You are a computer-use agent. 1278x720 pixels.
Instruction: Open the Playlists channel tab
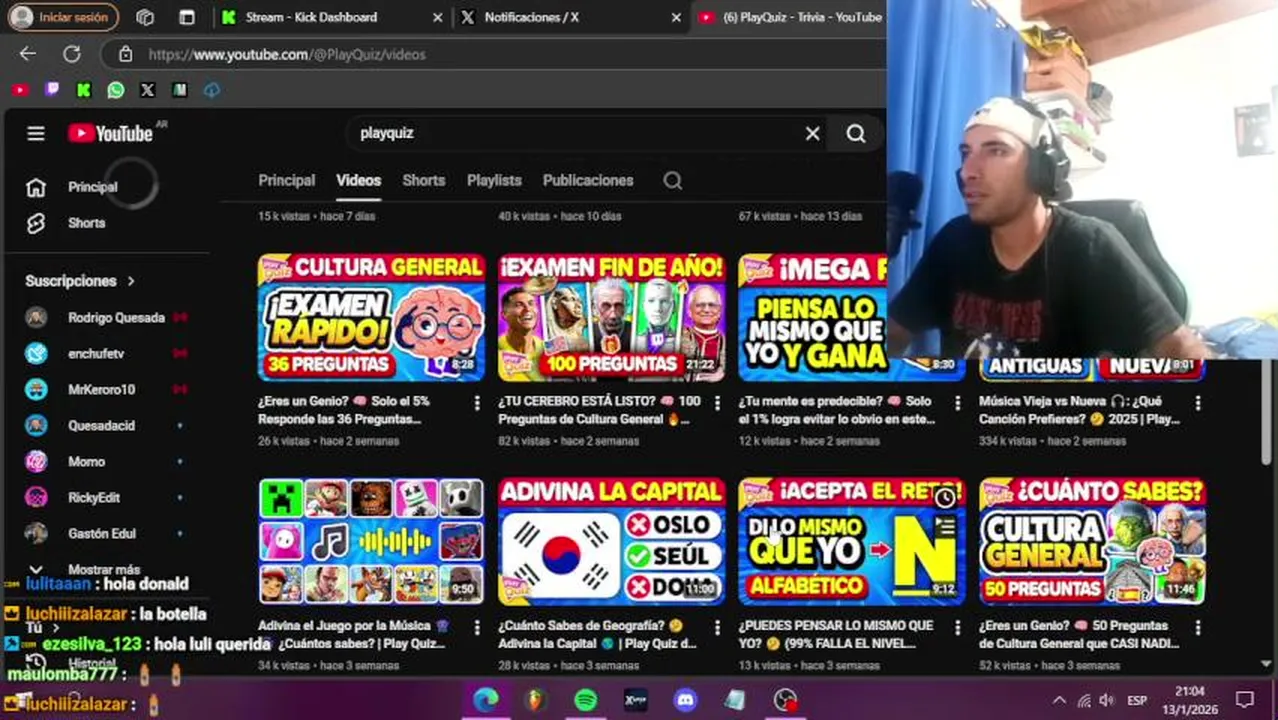point(494,180)
